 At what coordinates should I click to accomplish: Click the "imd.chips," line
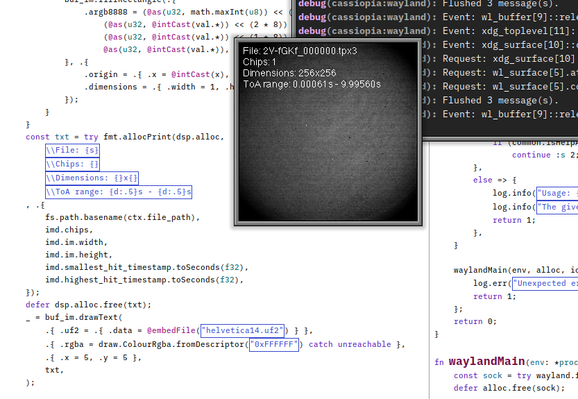[x=69, y=230]
